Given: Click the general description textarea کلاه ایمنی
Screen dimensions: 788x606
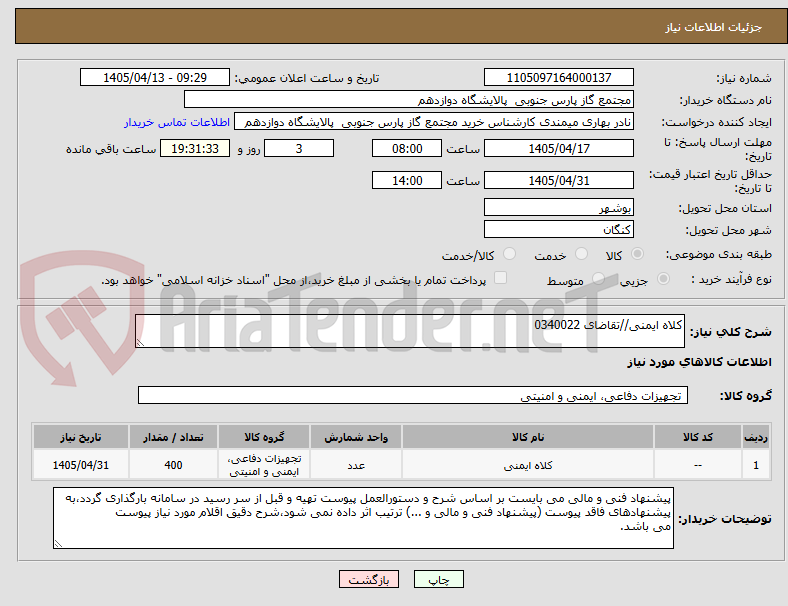Looking at the screenshot, I should pyautogui.click(x=410, y=331).
